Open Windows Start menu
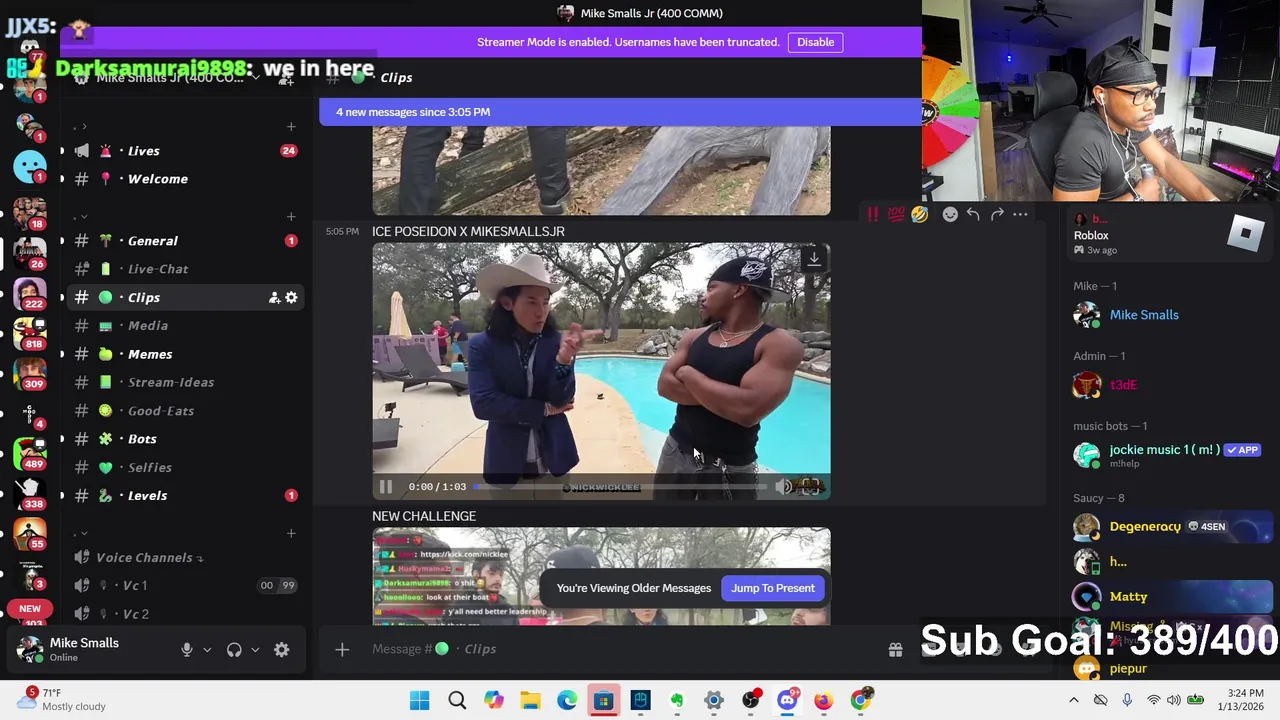 click(x=420, y=701)
